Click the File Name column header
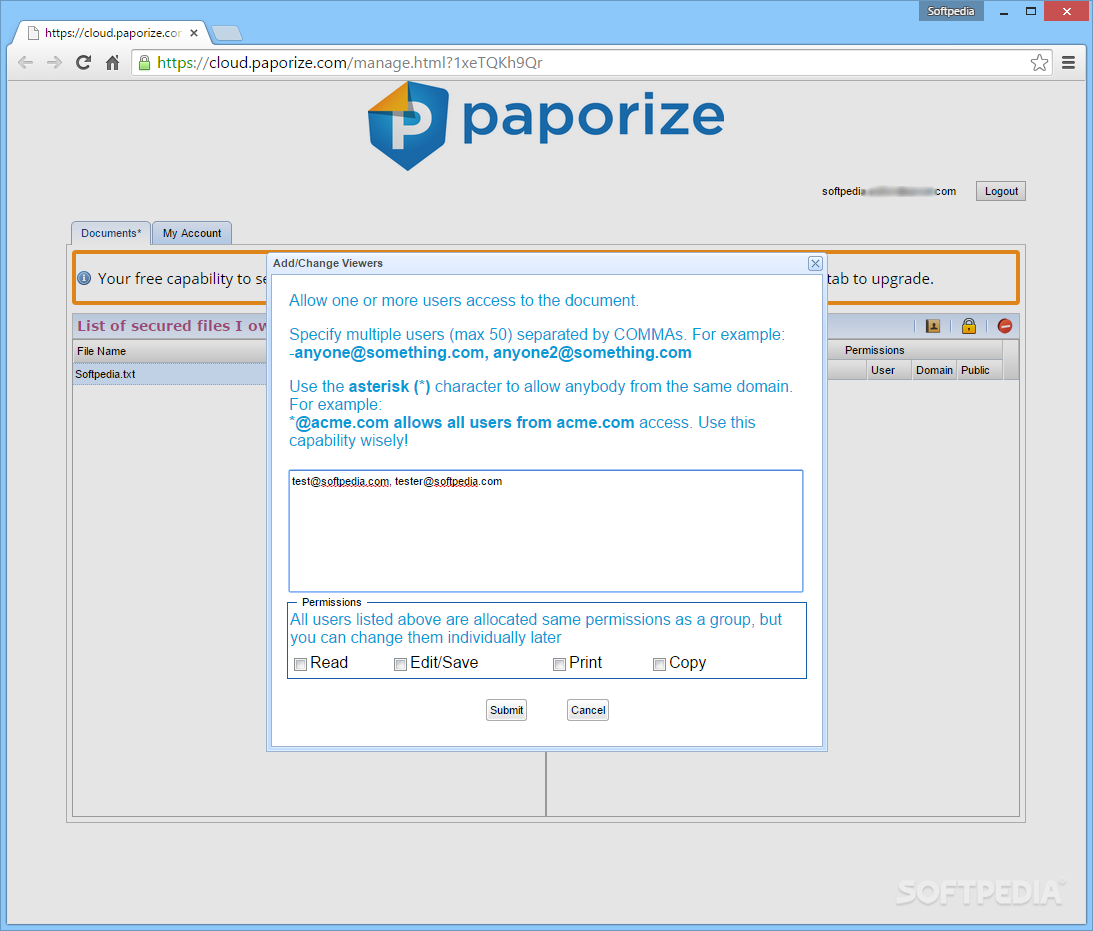Viewport: 1093px width, 931px height. tap(170, 351)
